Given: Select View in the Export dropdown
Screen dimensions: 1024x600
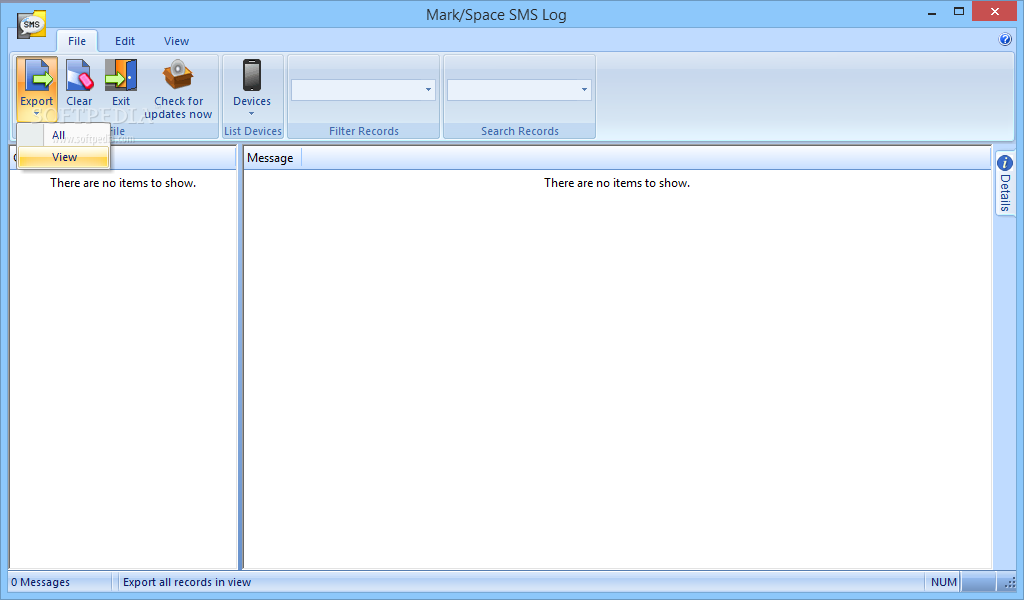Looking at the screenshot, I should (63, 157).
